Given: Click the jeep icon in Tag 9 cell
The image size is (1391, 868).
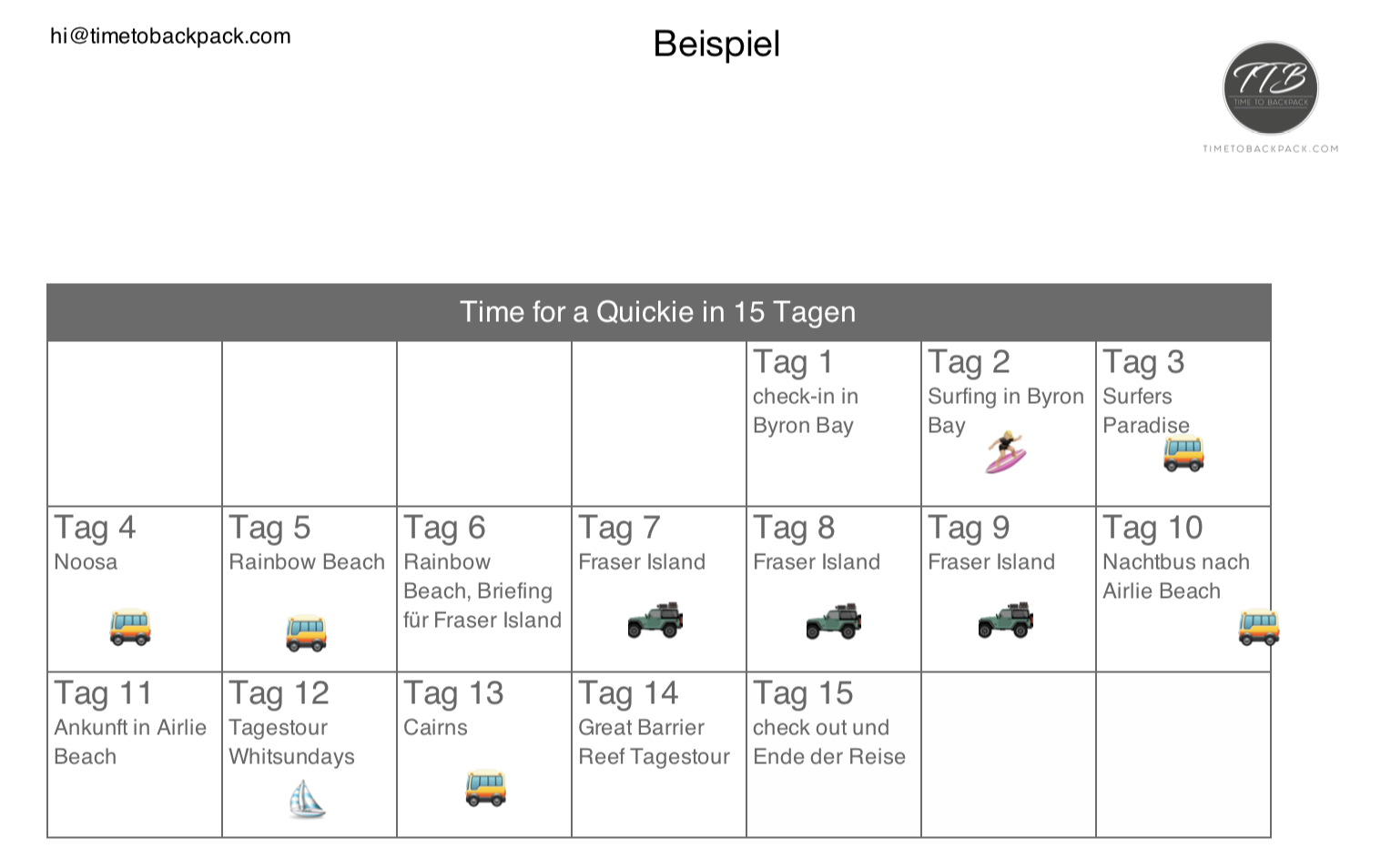Looking at the screenshot, I should (x=1006, y=621).
